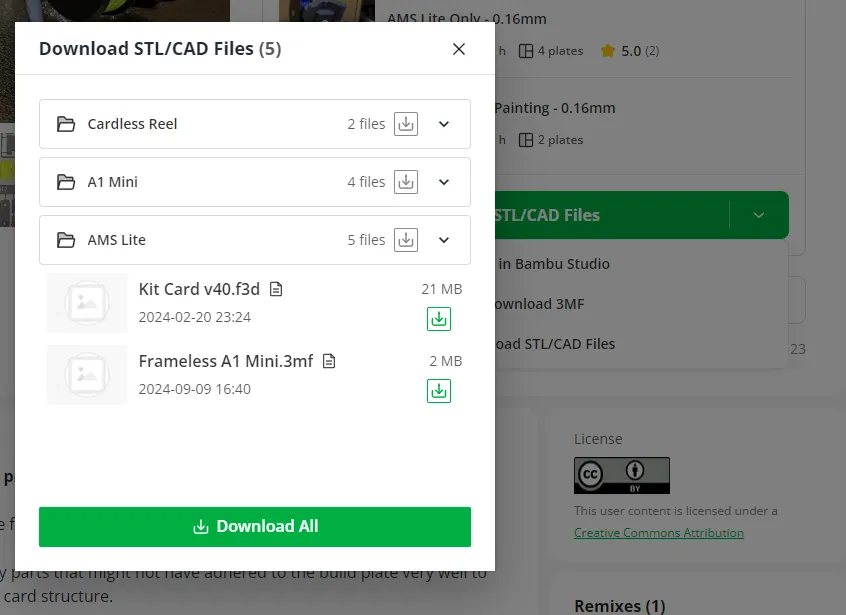Image resolution: width=846 pixels, height=615 pixels.
Task: Click the Download All button
Action: point(255,527)
